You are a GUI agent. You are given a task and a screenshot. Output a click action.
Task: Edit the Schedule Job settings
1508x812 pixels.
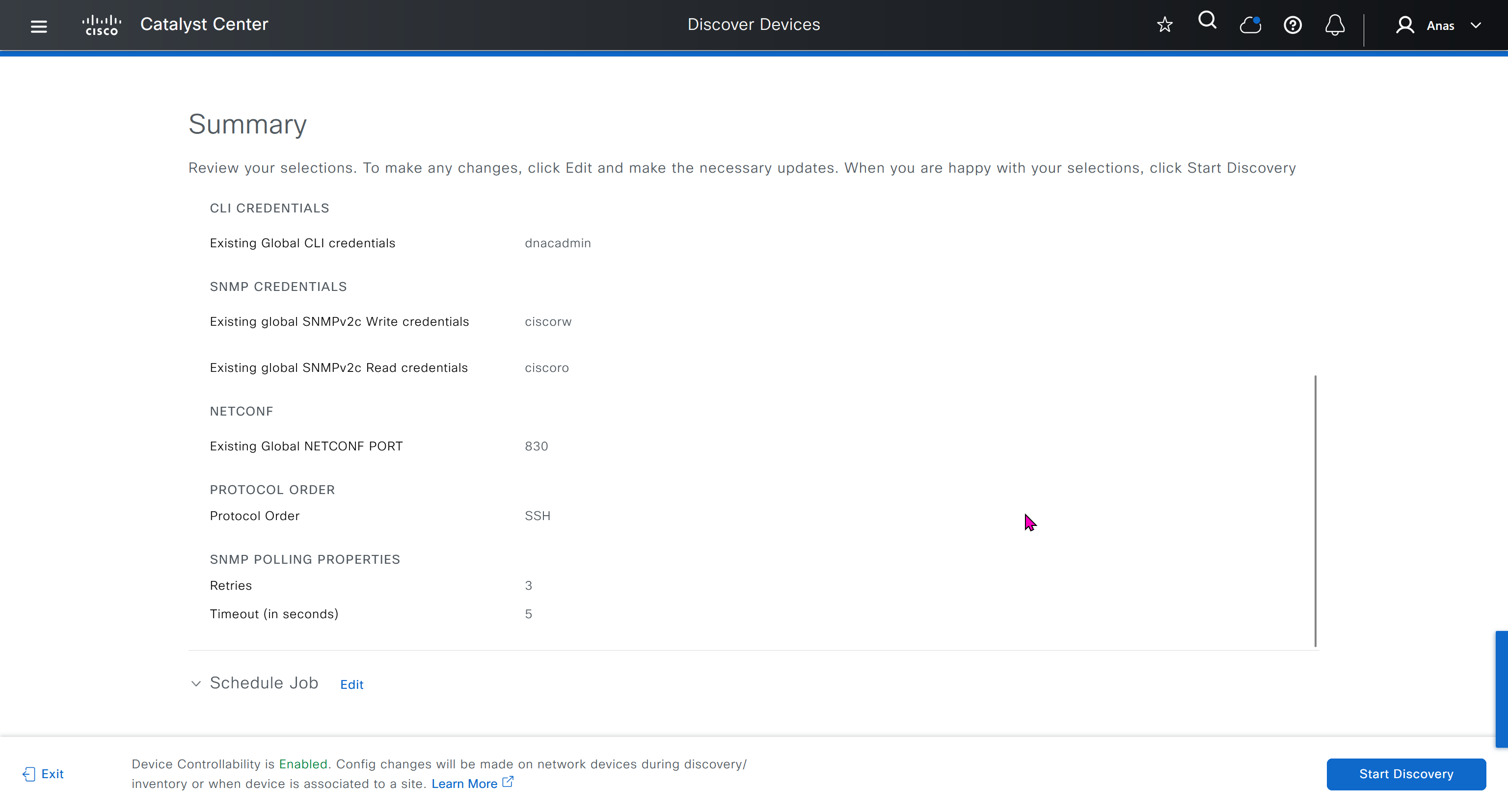point(352,684)
